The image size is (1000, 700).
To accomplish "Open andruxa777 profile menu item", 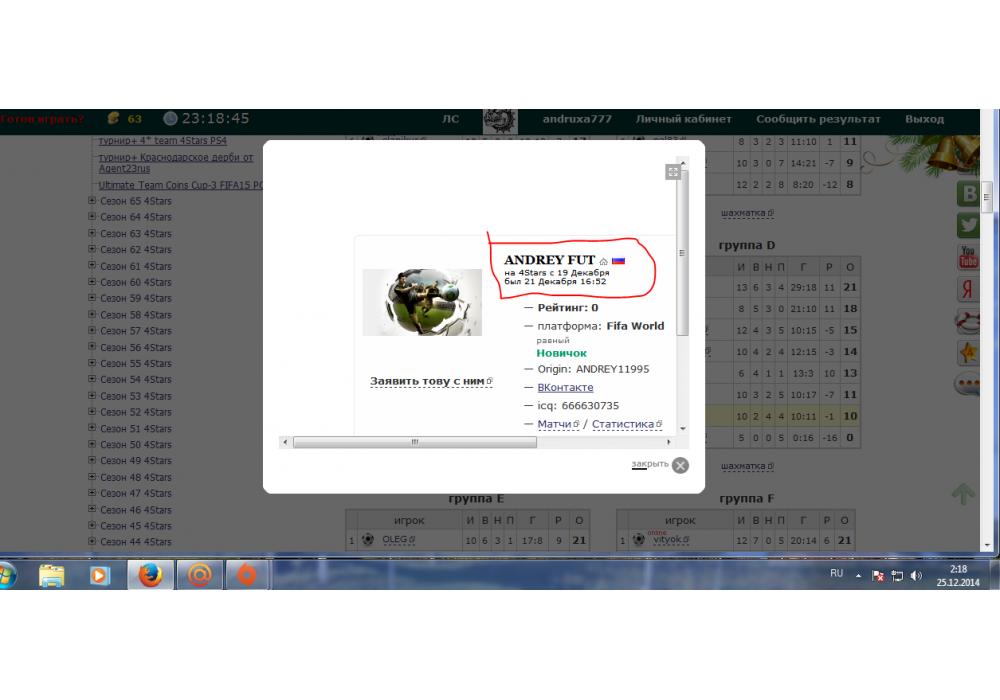I will tap(577, 119).
